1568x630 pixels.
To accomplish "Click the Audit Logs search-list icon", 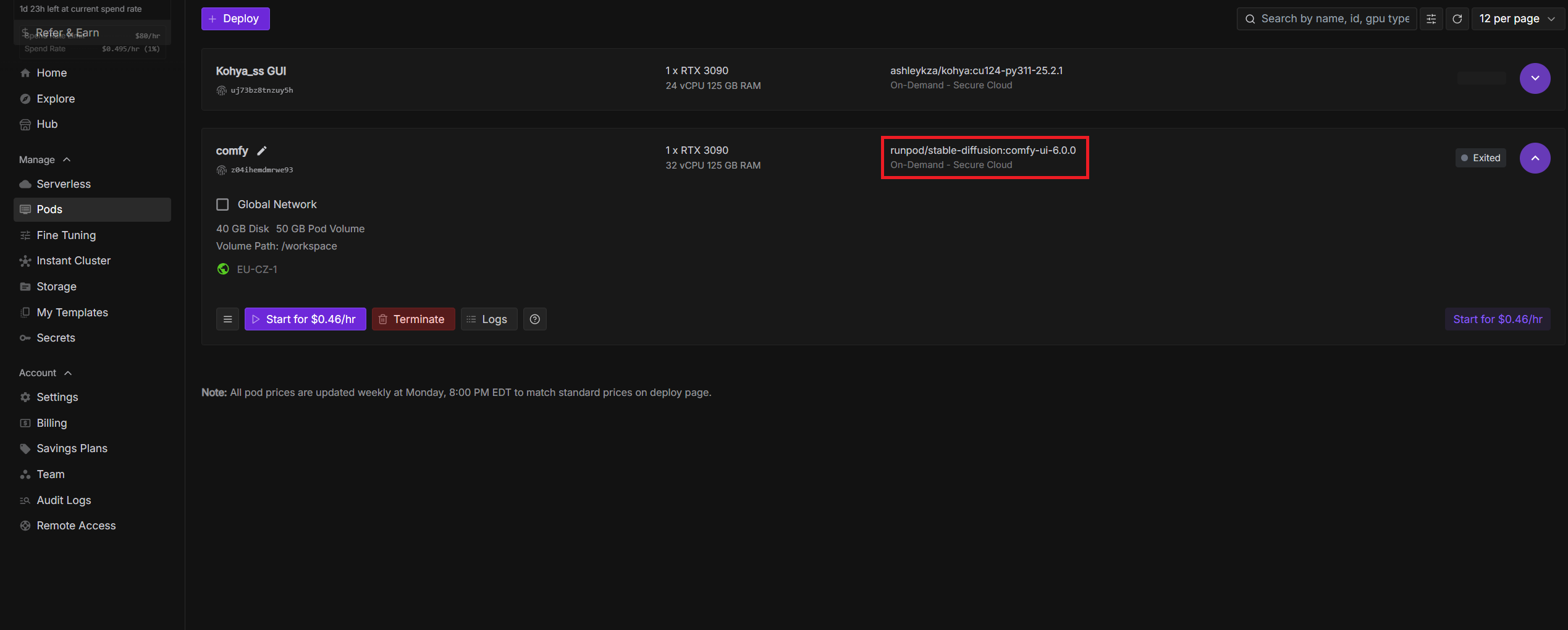I will 25,500.
